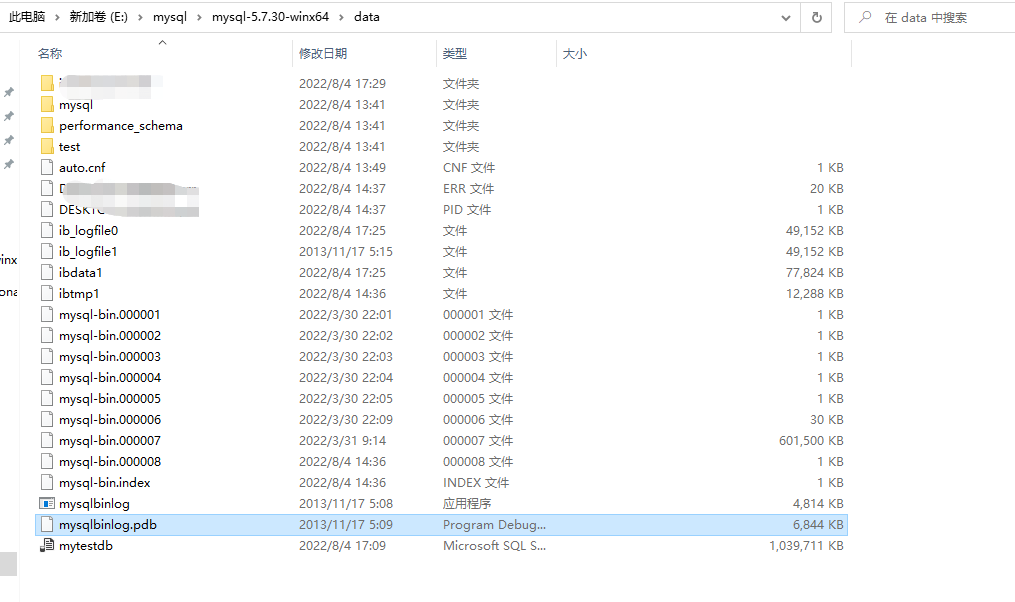Select the mysqlbinlog application icon

pyautogui.click(x=47, y=504)
